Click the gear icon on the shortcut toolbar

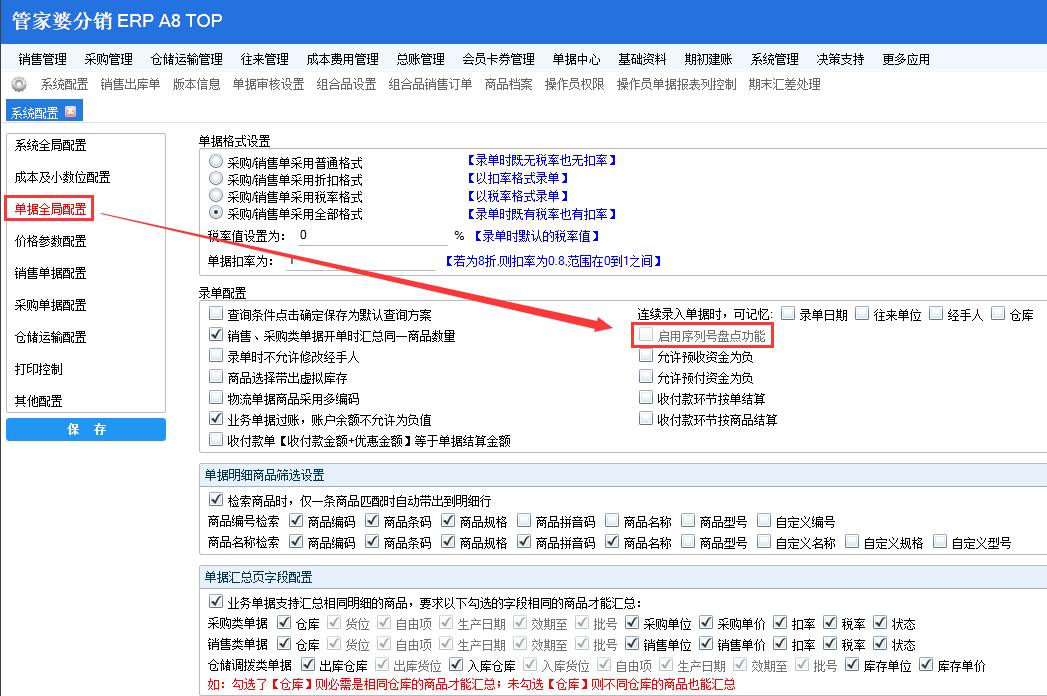[18, 85]
